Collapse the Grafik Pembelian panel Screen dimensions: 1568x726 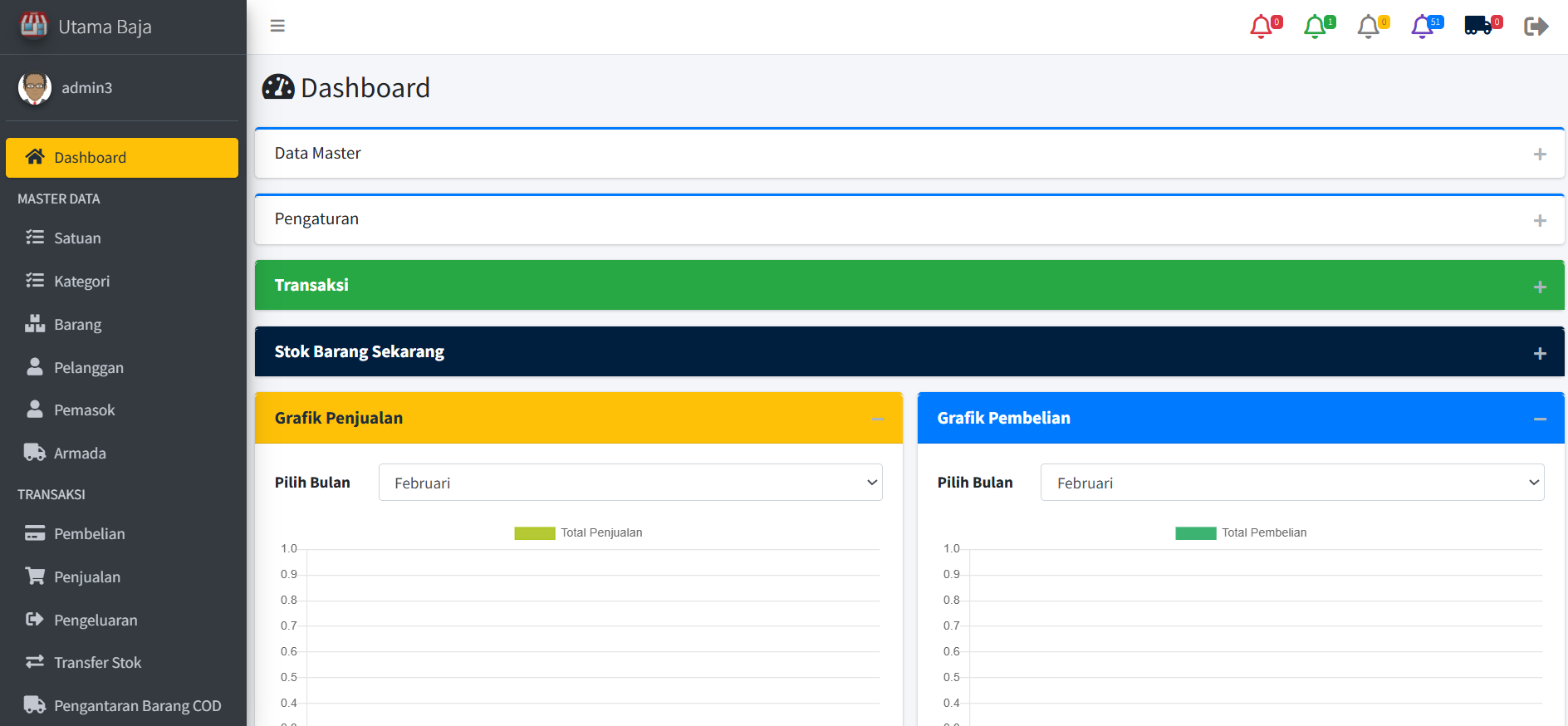(1540, 419)
